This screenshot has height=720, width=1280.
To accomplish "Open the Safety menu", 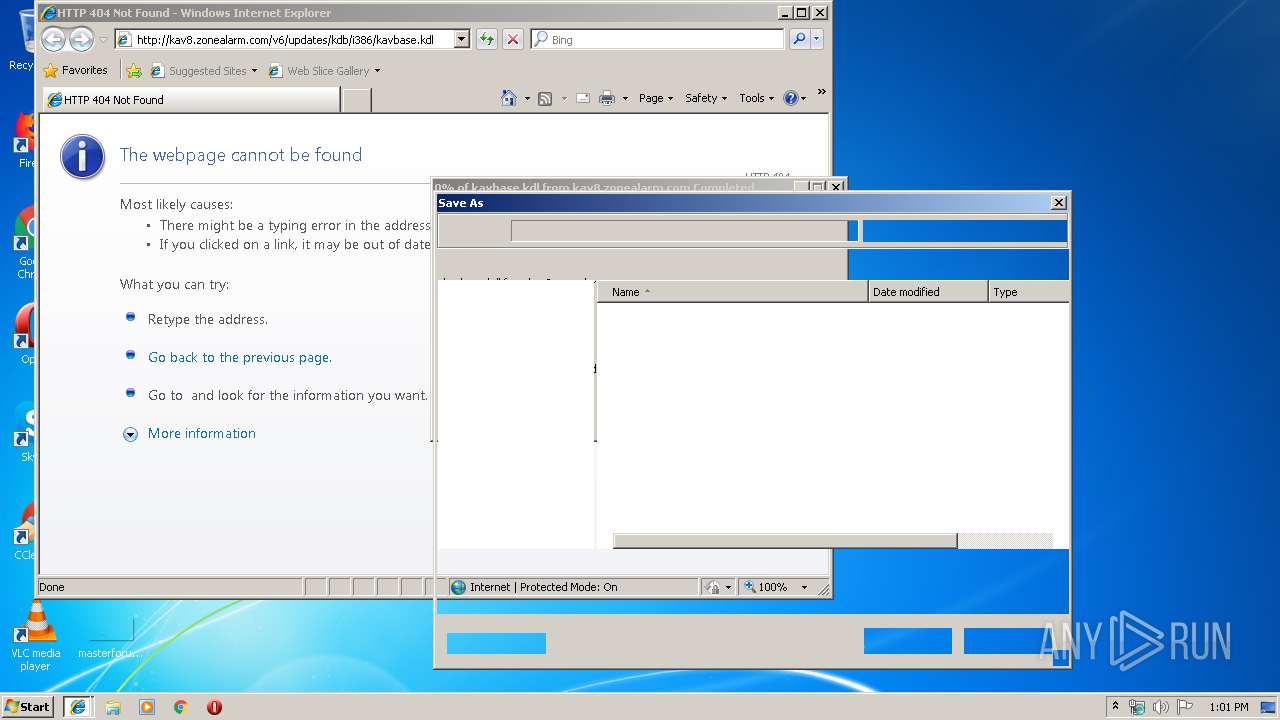I will (706, 98).
